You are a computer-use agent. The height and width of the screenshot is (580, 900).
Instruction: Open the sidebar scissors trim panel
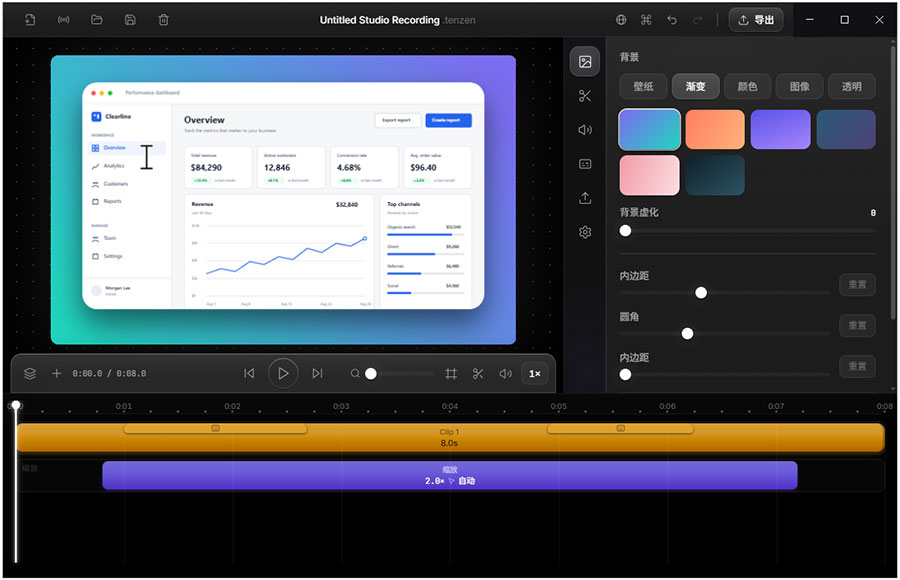[585, 96]
